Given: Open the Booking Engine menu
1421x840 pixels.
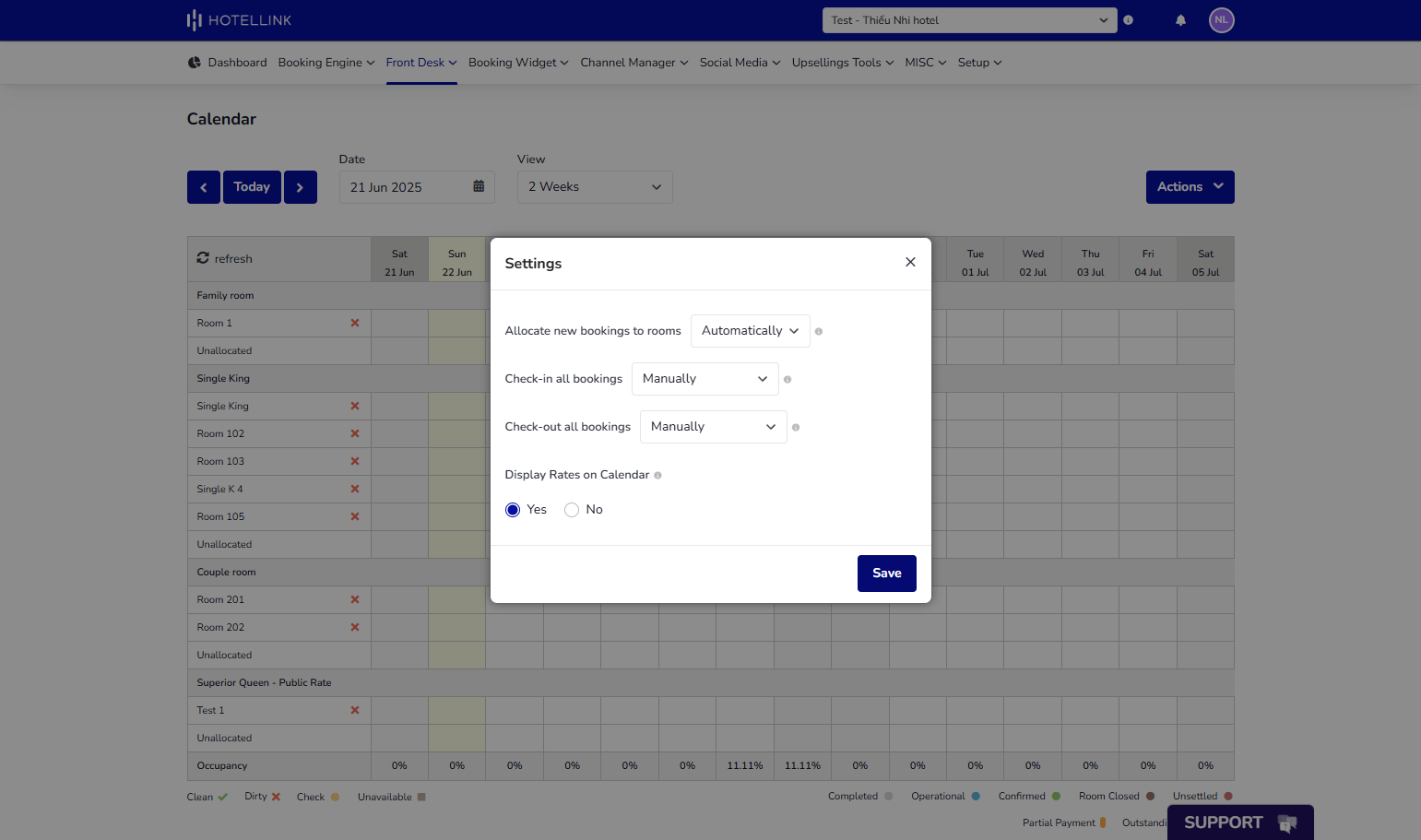Looking at the screenshot, I should point(326,63).
